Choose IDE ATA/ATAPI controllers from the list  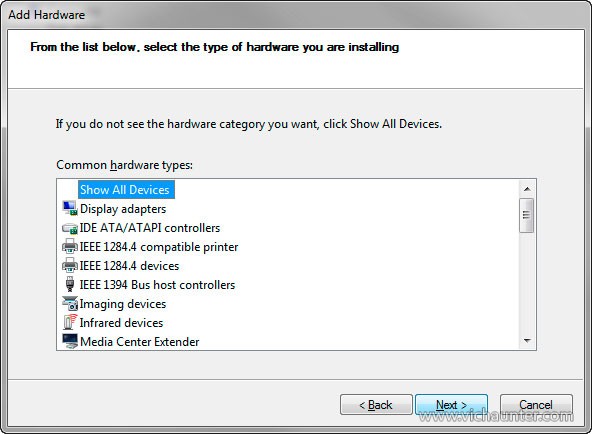coord(150,228)
